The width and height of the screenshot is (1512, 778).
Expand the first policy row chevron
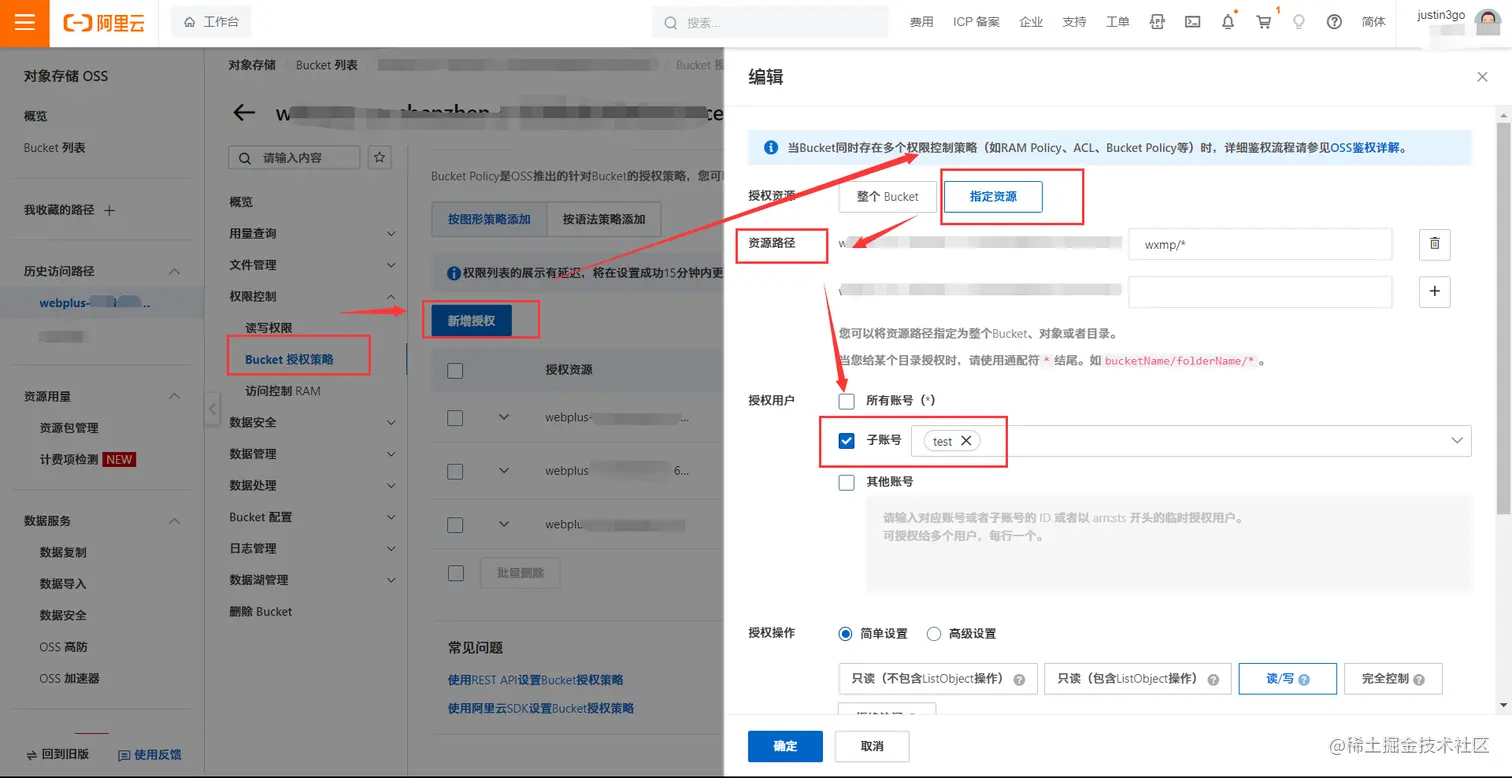point(504,417)
